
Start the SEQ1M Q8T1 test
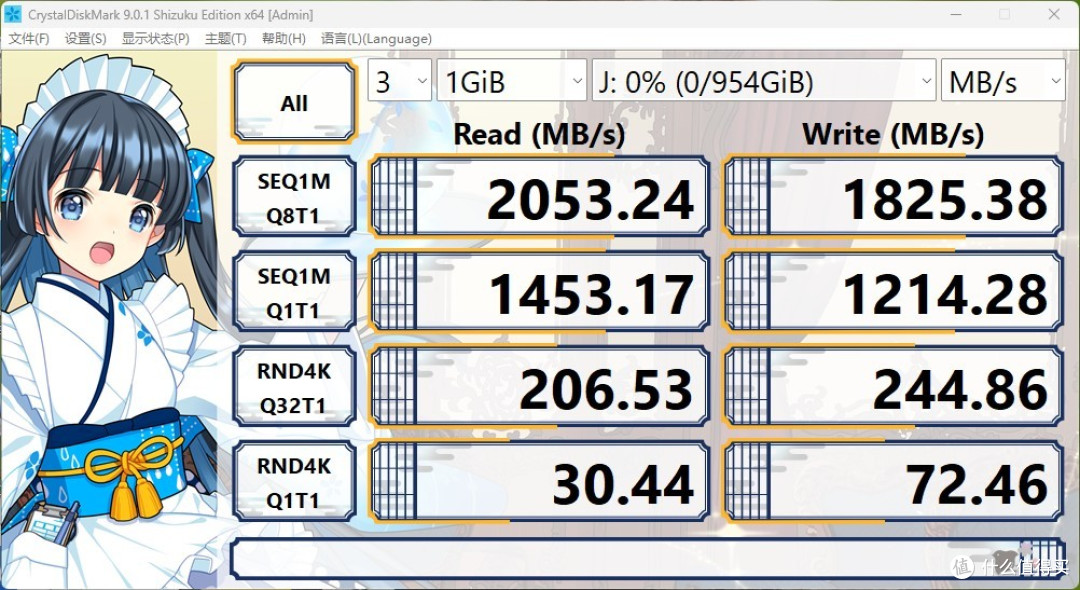pyautogui.click(x=294, y=198)
